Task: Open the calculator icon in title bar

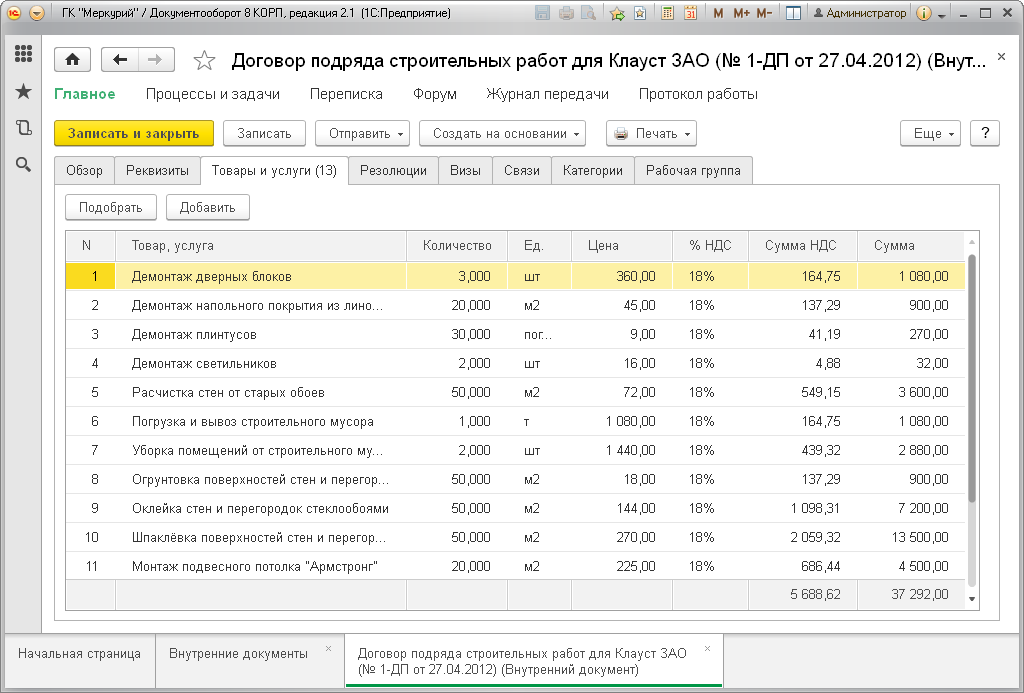Action: tap(667, 13)
